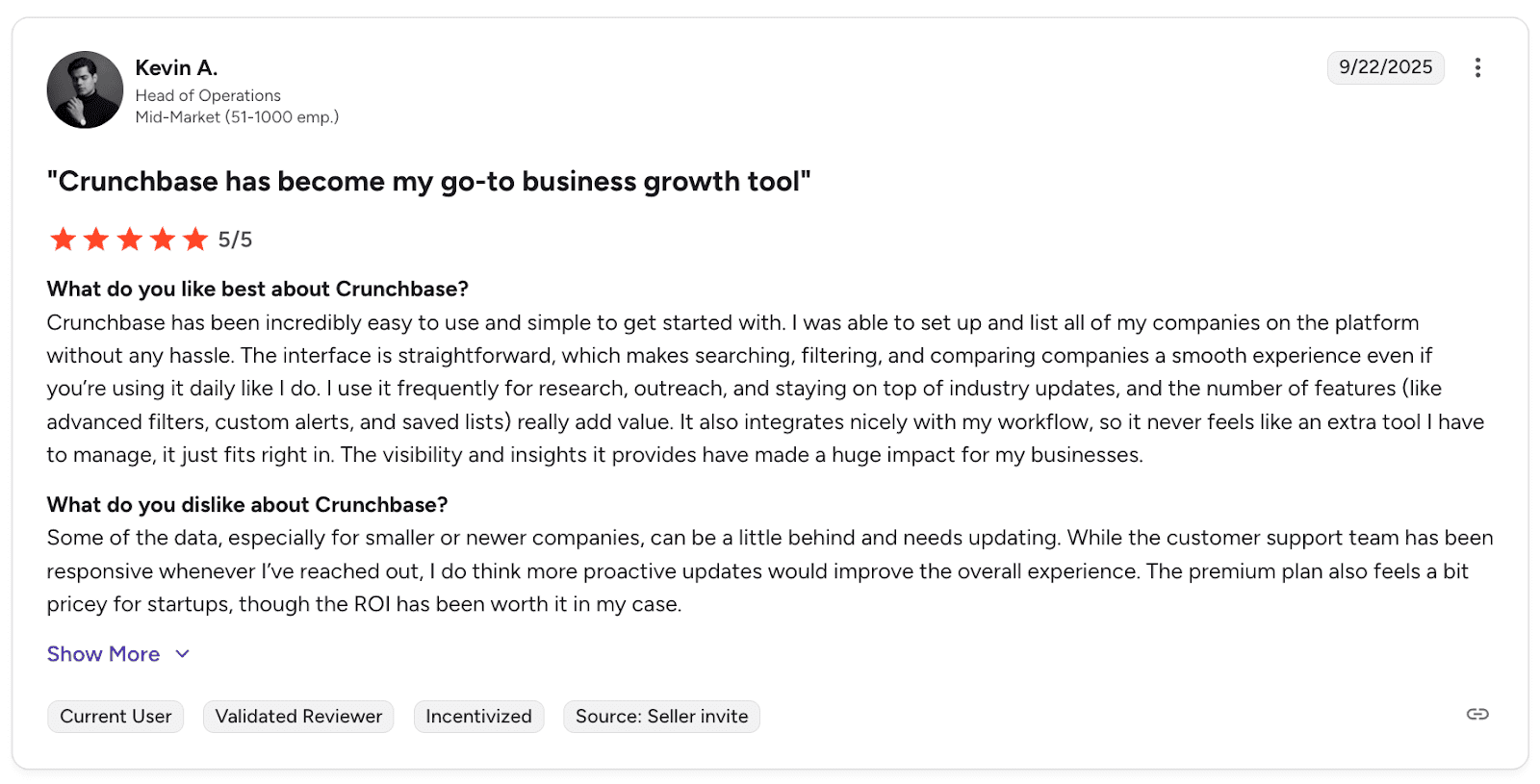
Task: Click the first rating star
Action: [x=64, y=239]
